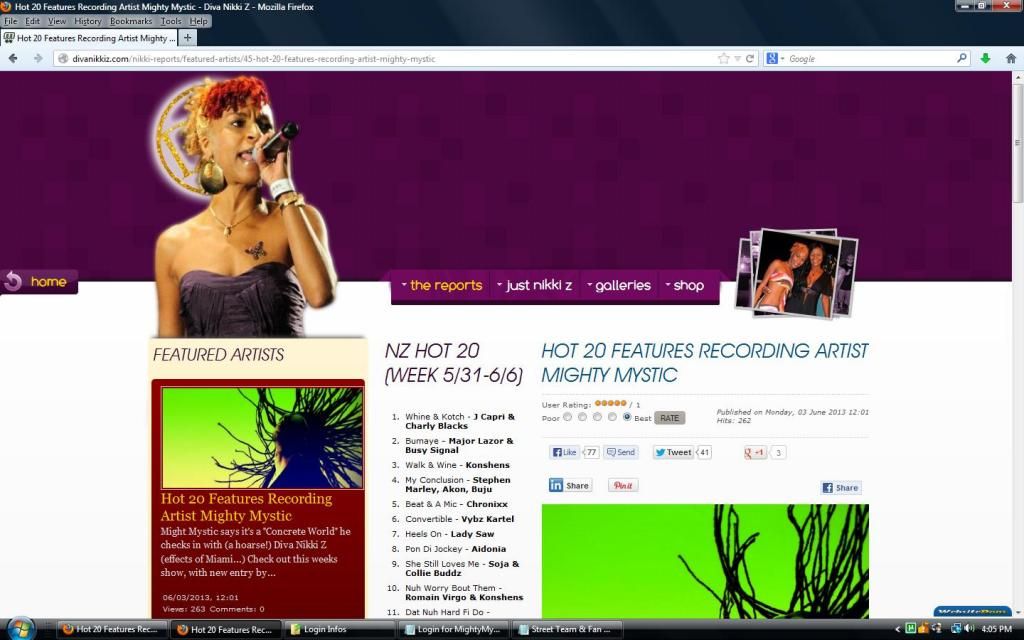Open the Bookmarks menu
The height and width of the screenshot is (640, 1024).
pos(131,21)
